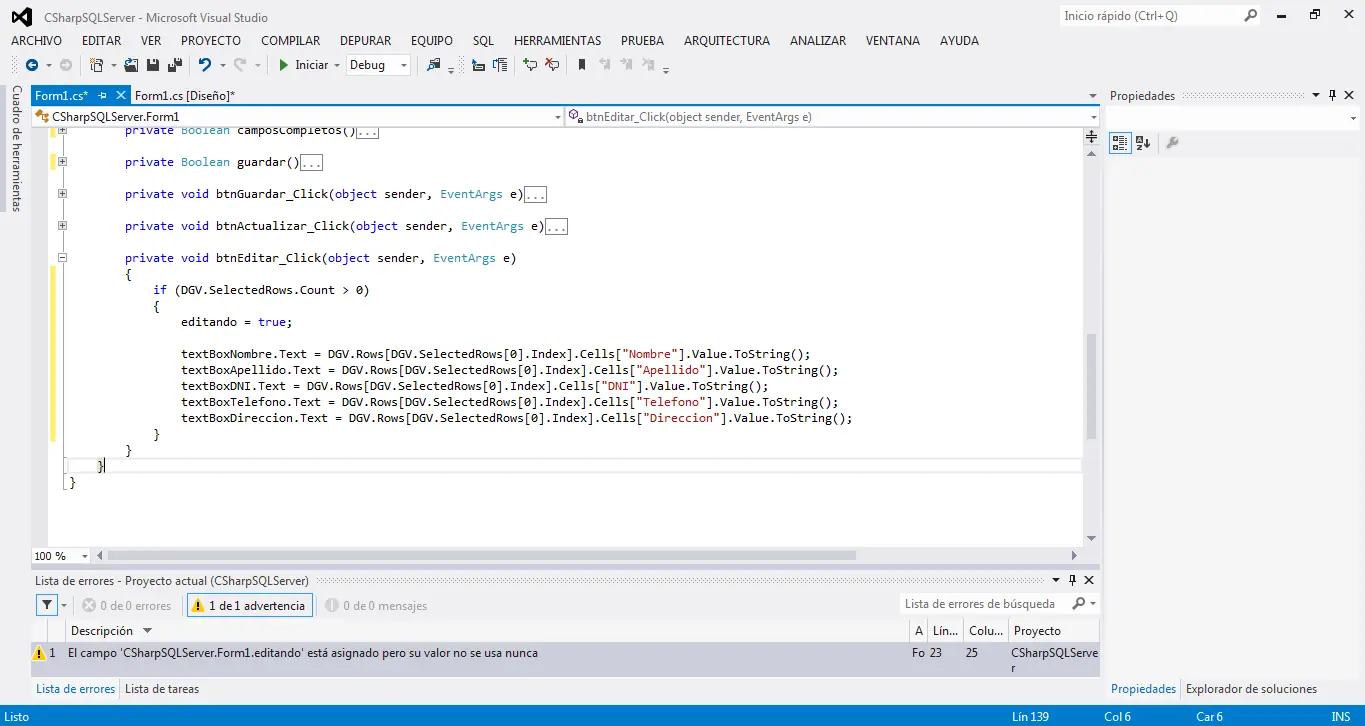Undo the last edit with the toolbar arrow
Viewport: 1365px width, 726px height.
coord(205,65)
